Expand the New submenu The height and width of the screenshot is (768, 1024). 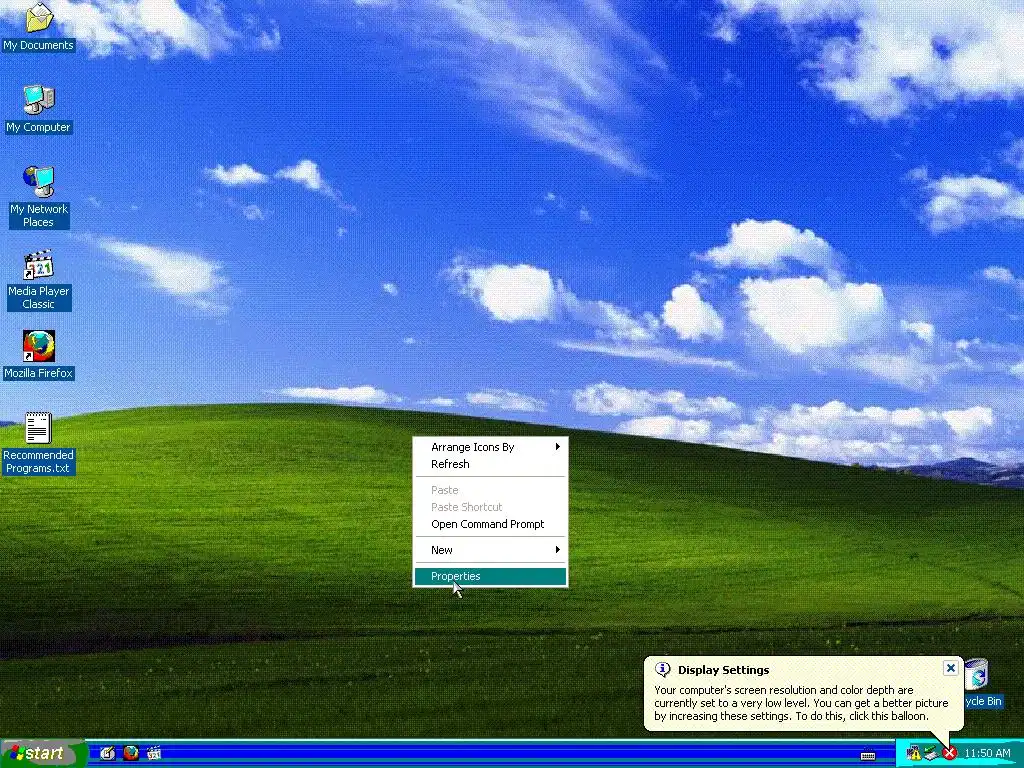pos(490,551)
